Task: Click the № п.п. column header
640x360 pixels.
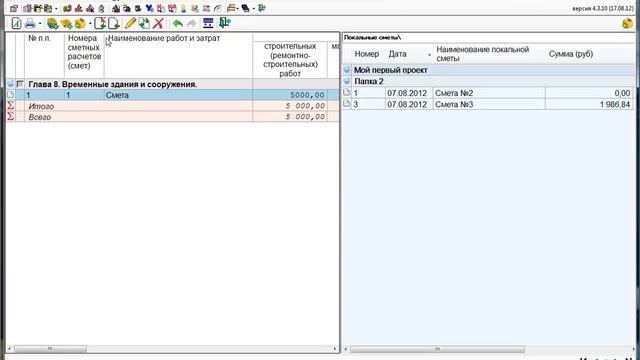Action: pyautogui.click(x=40, y=38)
